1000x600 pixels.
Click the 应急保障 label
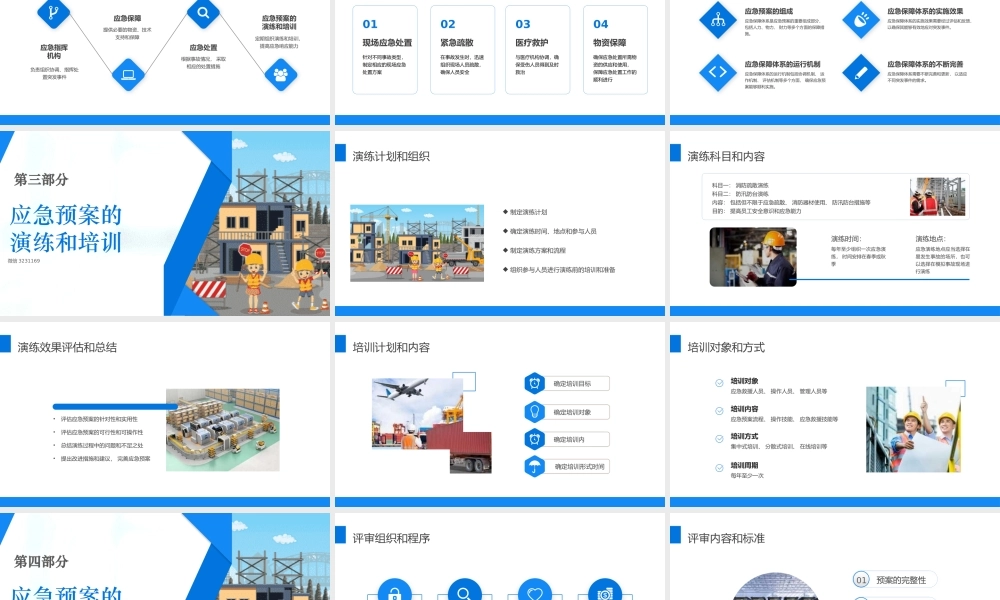click(x=128, y=18)
